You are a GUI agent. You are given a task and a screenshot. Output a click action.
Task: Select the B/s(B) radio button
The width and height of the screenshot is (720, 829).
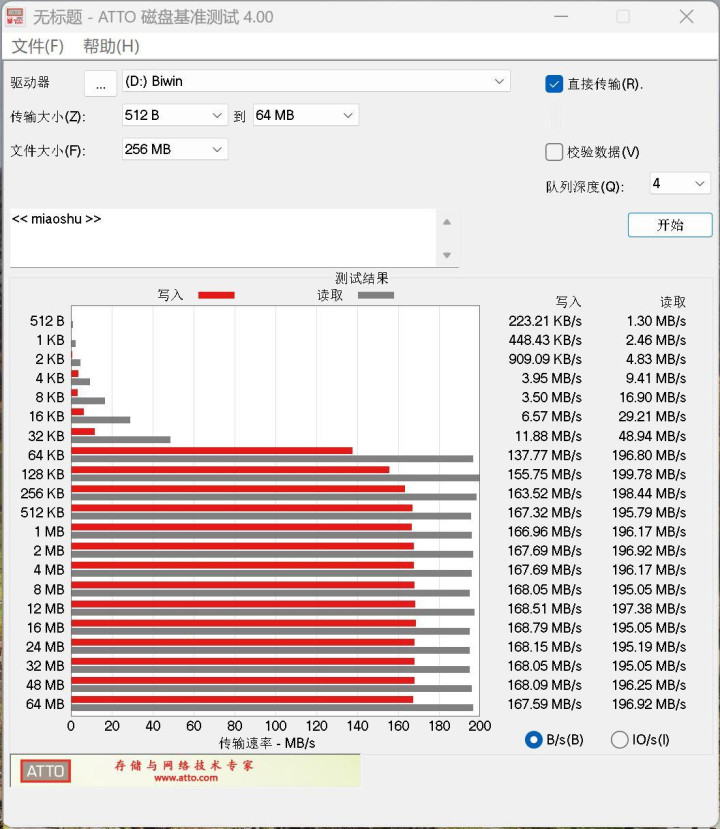tap(533, 740)
